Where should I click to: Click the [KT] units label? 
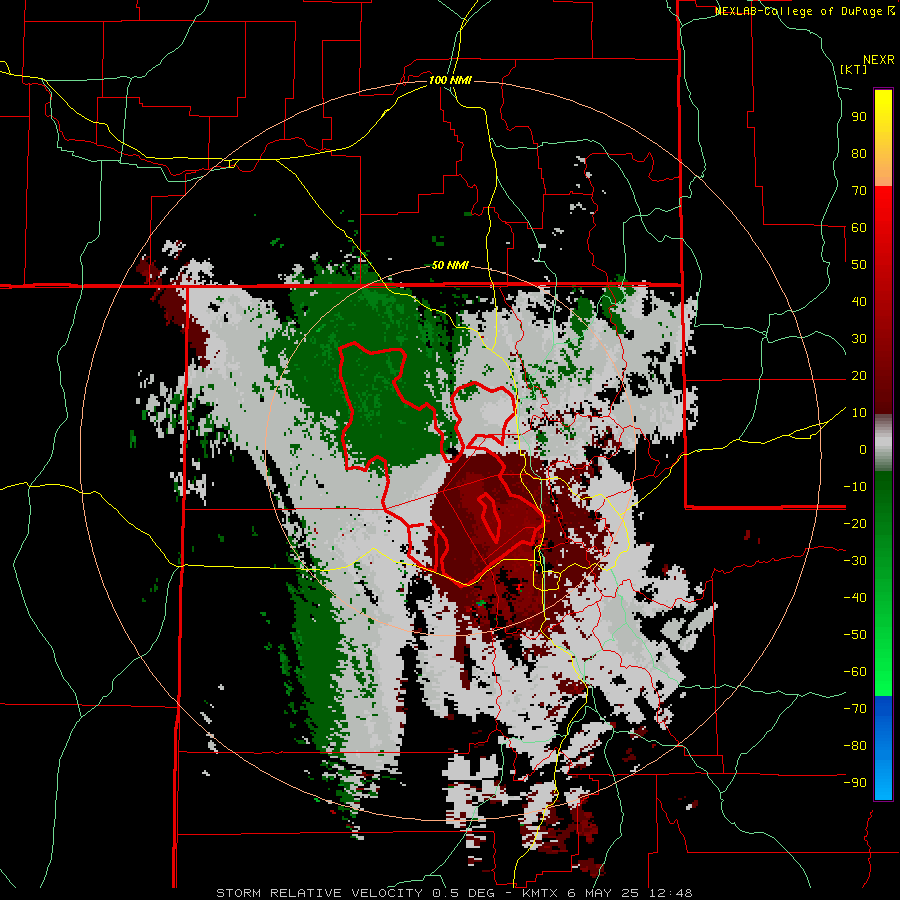pyautogui.click(x=854, y=69)
